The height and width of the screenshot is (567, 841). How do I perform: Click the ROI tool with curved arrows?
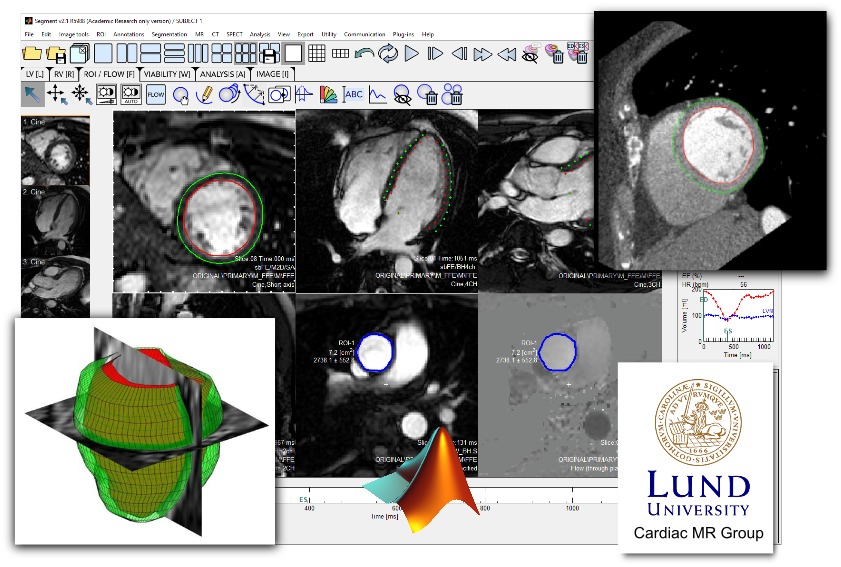[x=254, y=94]
